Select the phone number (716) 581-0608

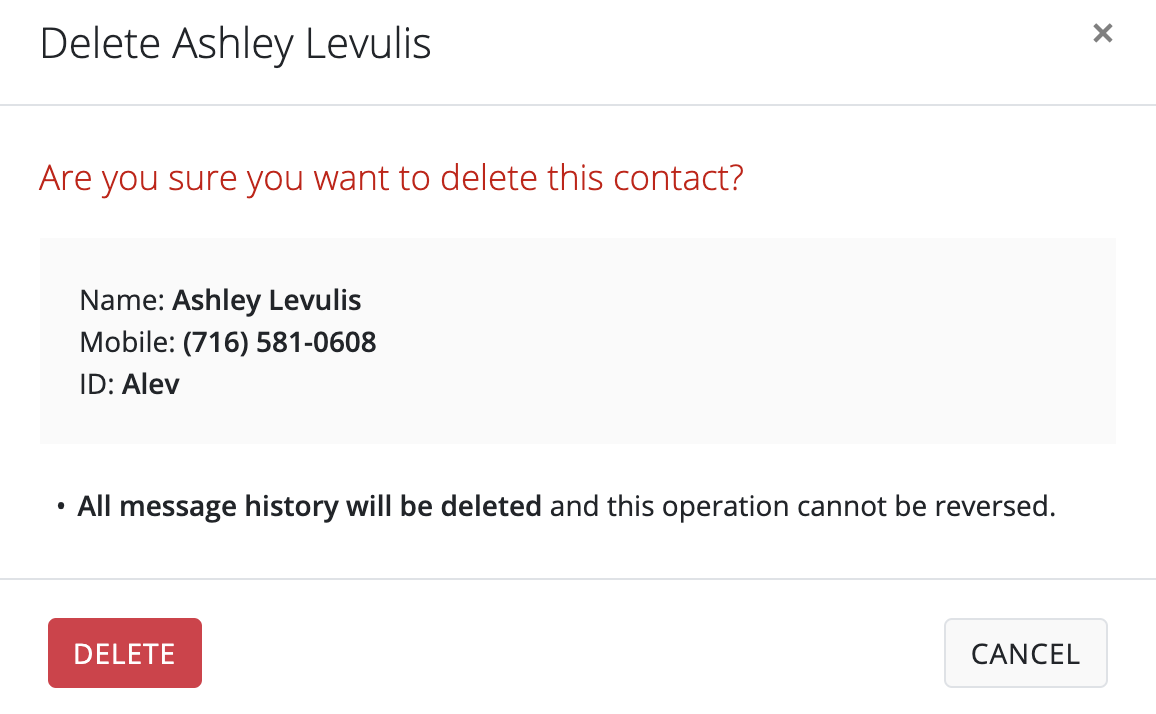280,343
